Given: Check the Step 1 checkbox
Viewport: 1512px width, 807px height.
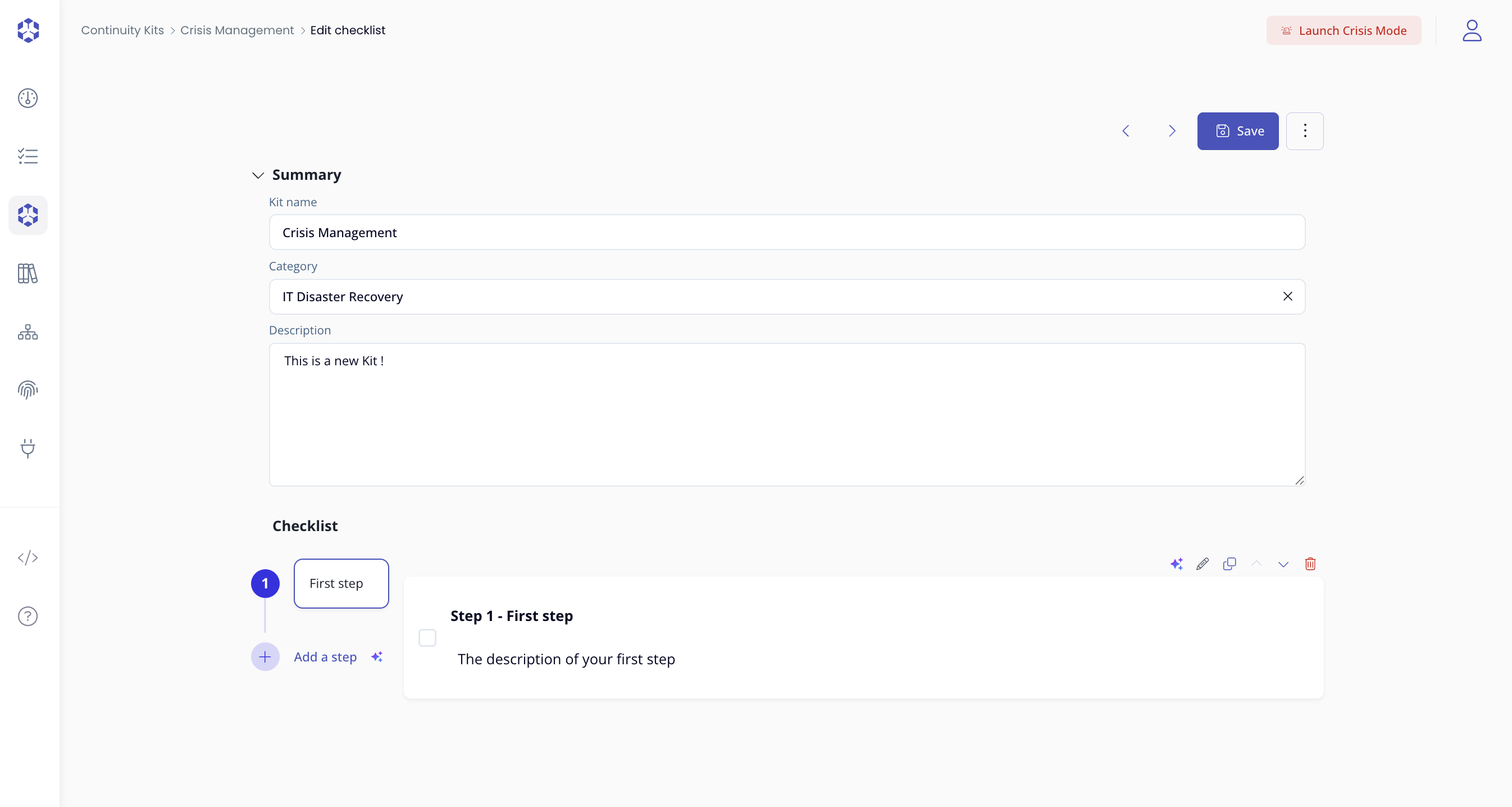Looking at the screenshot, I should tap(427, 638).
